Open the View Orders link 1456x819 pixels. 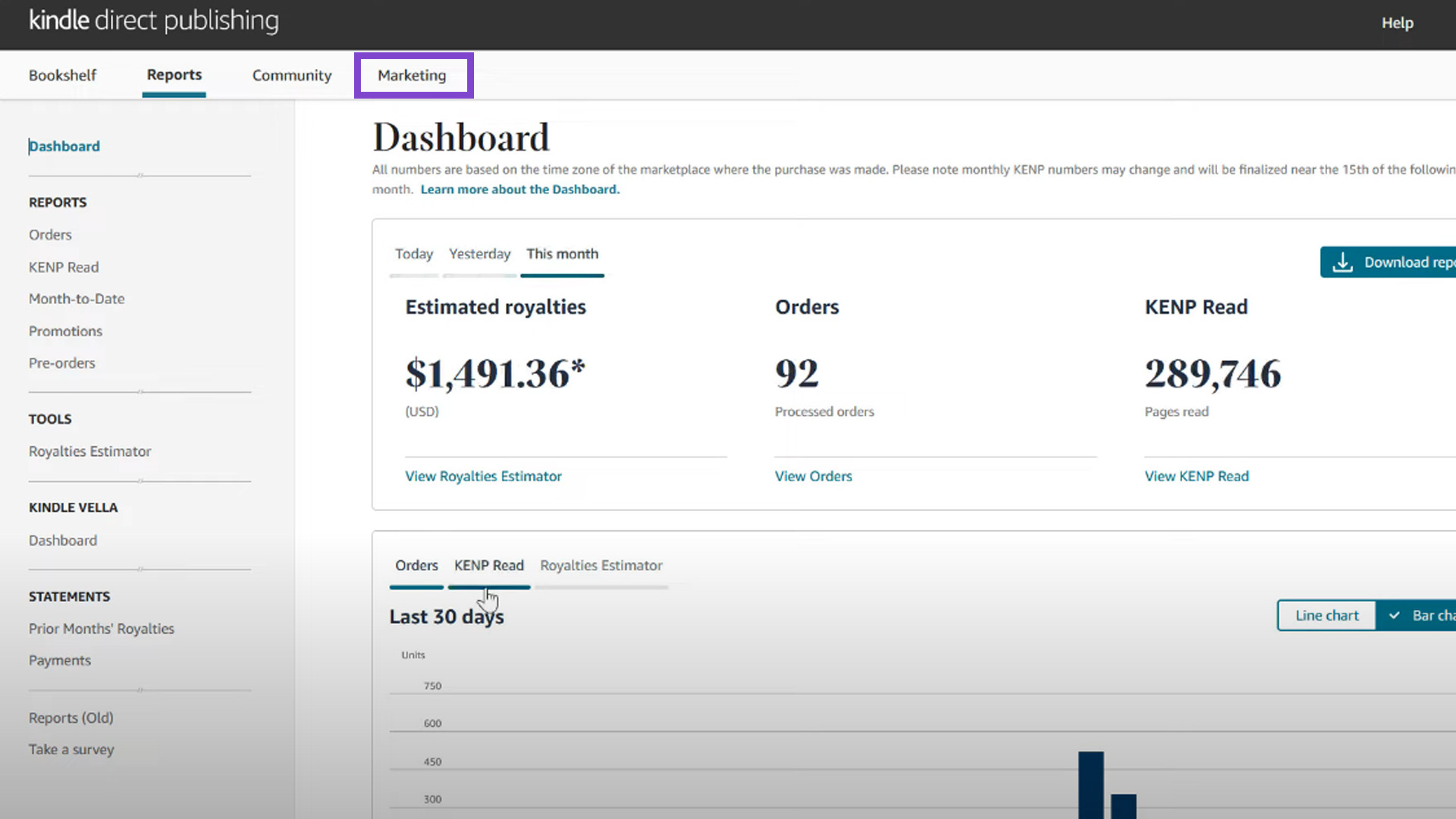pos(813,476)
